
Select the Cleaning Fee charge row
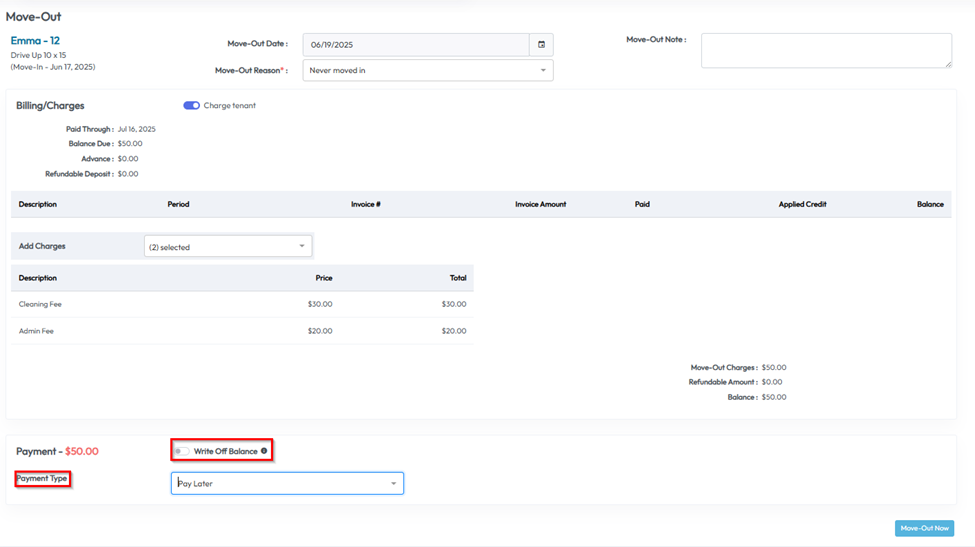click(x=40, y=304)
